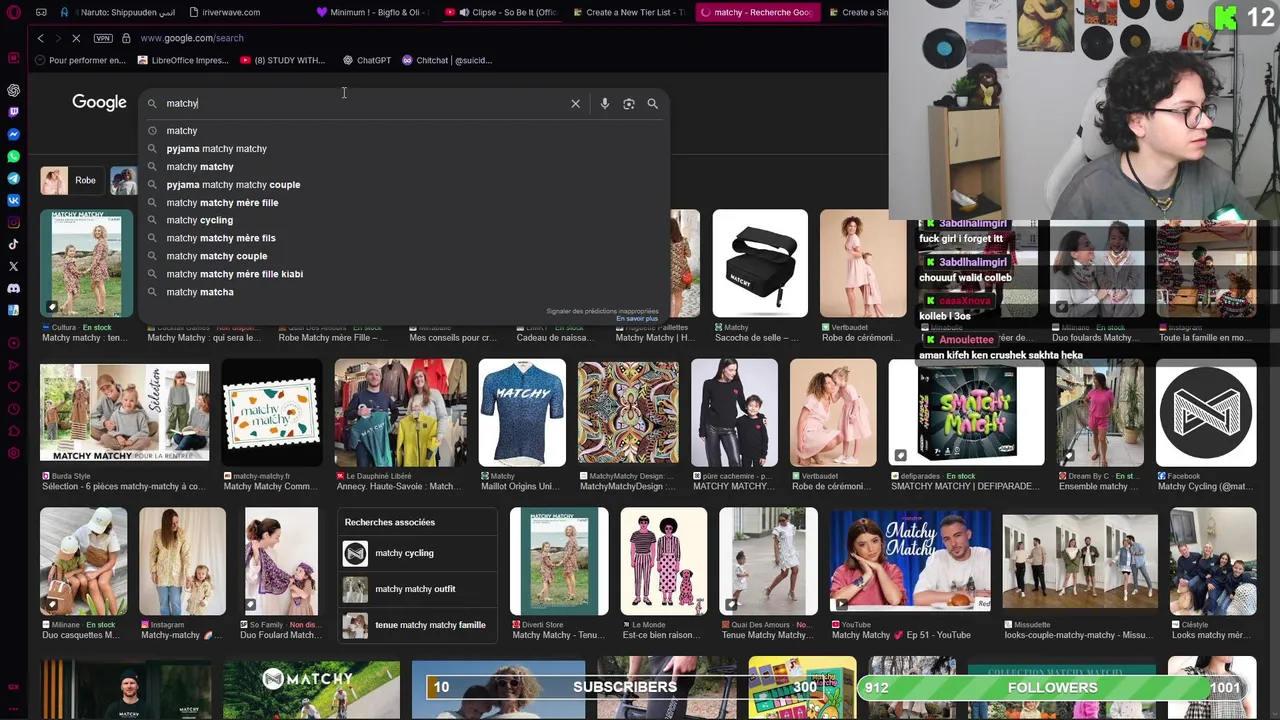Open Instagram in the sidebar
1280x720 pixels.
coord(13,222)
